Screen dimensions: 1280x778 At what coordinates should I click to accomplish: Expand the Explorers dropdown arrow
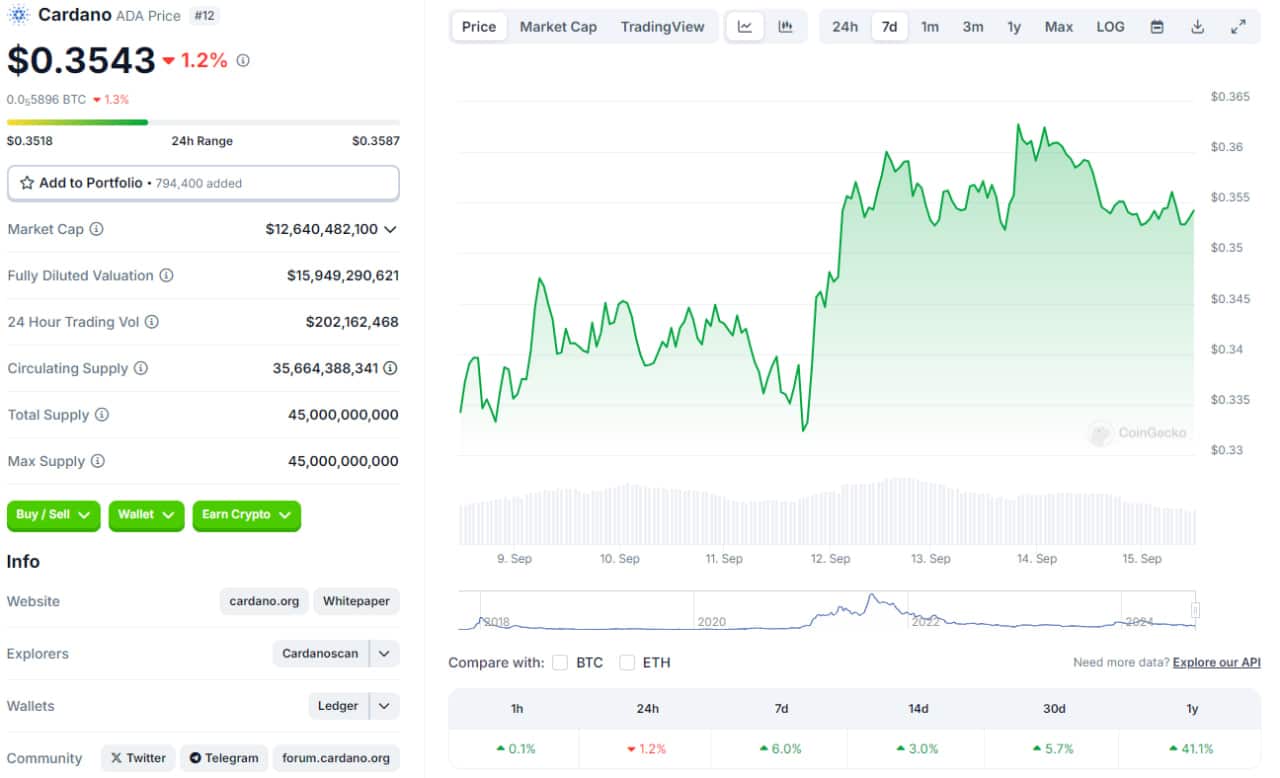pyautogui.click(x=385, y=654)
